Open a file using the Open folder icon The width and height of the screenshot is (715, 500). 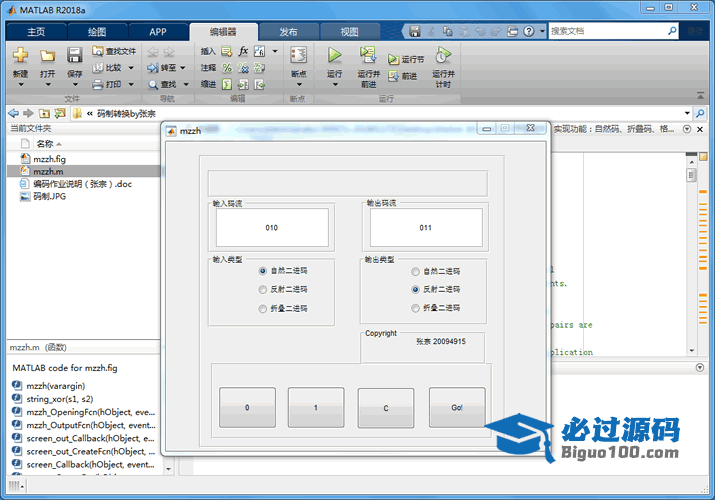[x=47, y=56]
